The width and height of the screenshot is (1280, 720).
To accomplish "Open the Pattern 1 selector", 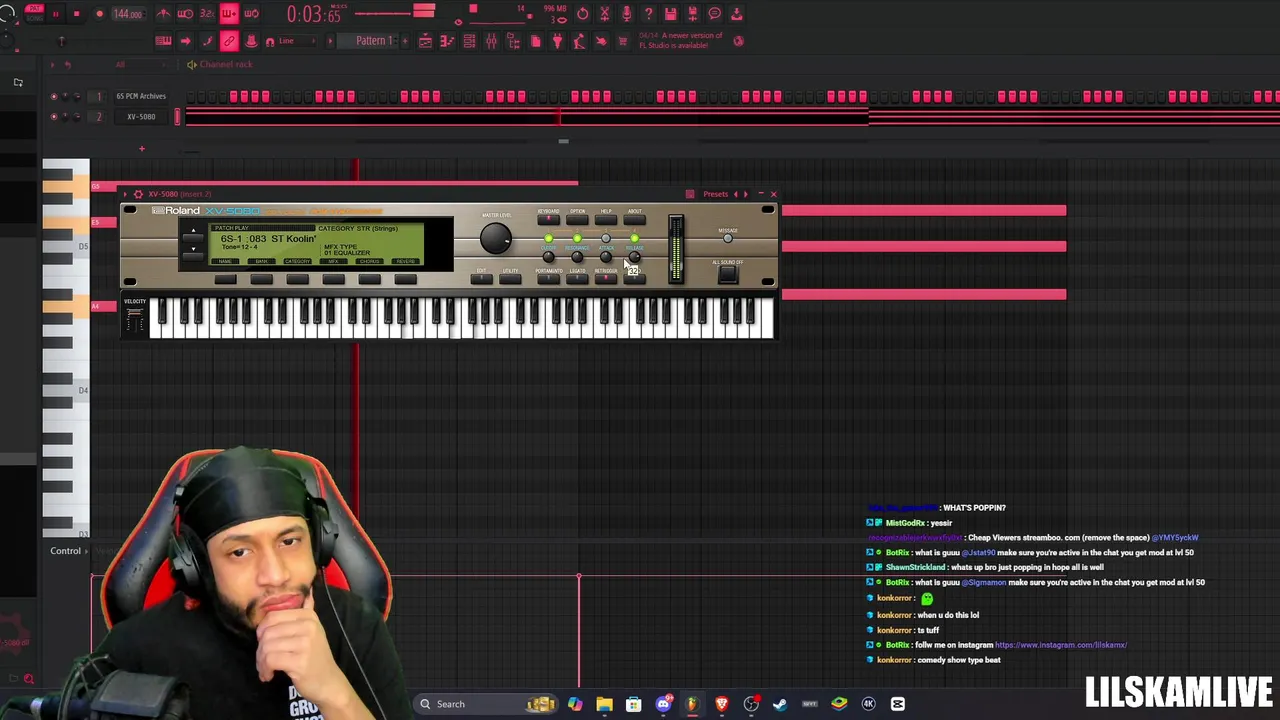I will point(375,41).
